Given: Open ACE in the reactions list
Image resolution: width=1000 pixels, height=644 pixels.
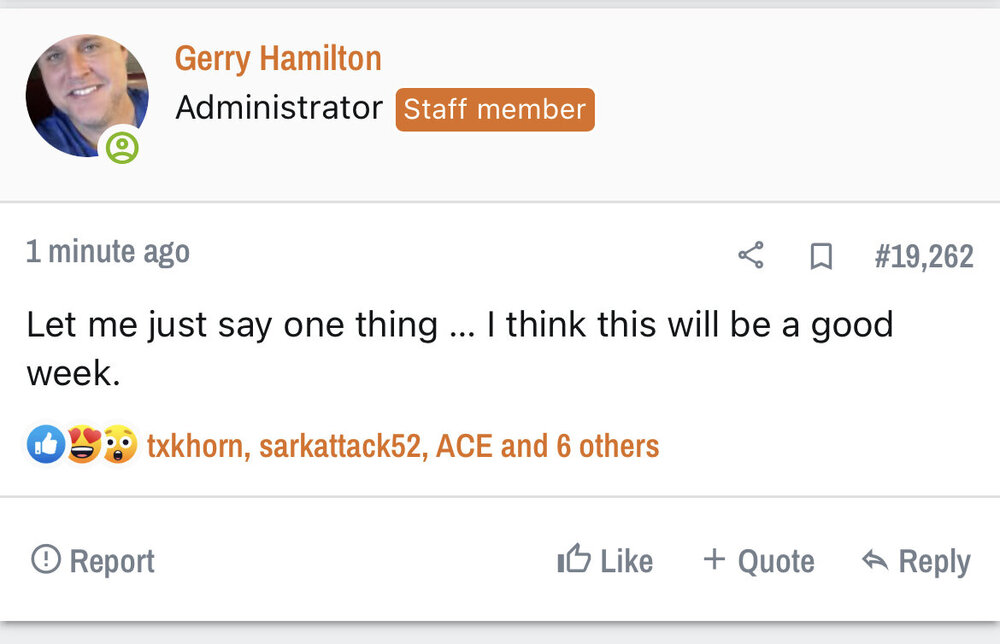Looking at the screenshot, I should [x=464, y=445].
